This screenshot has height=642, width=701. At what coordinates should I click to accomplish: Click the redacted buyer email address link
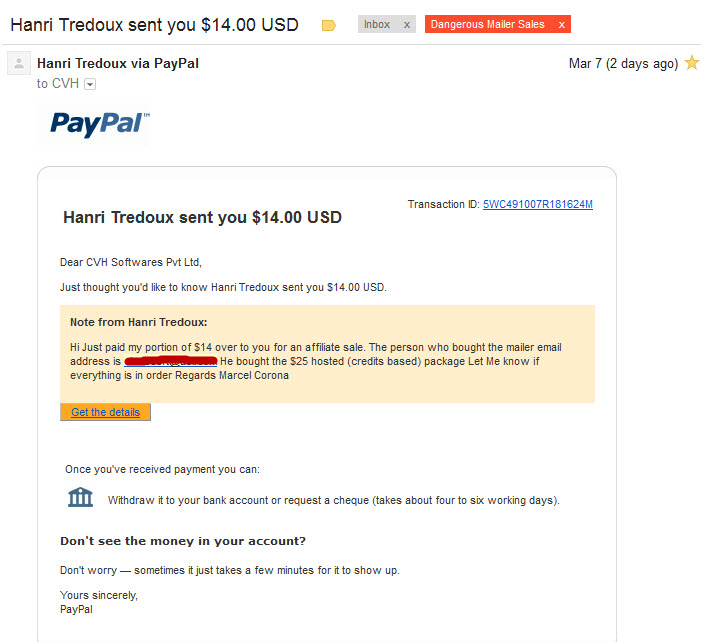click(170, 361)
